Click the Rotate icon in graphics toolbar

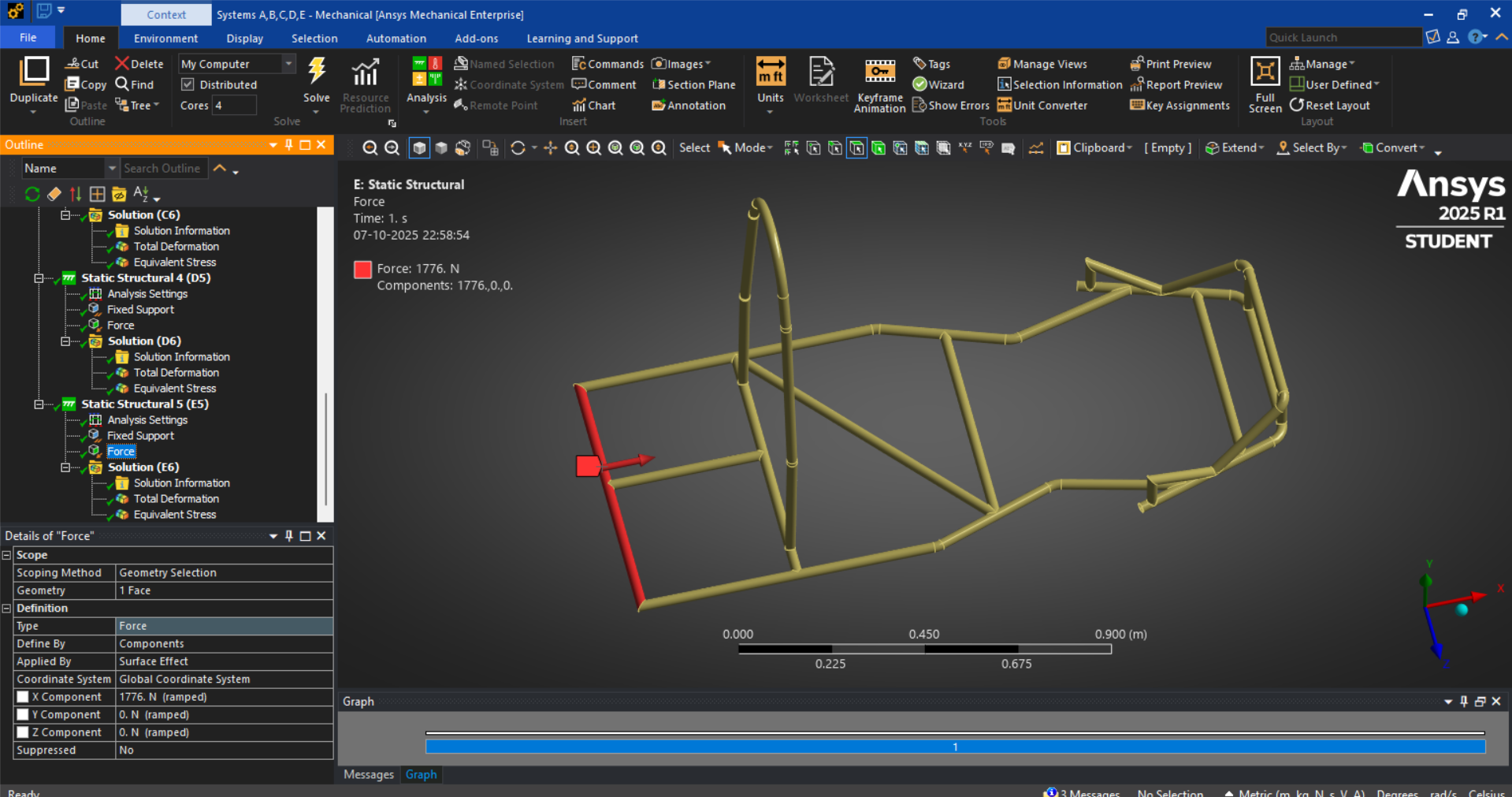coord(518,148)
